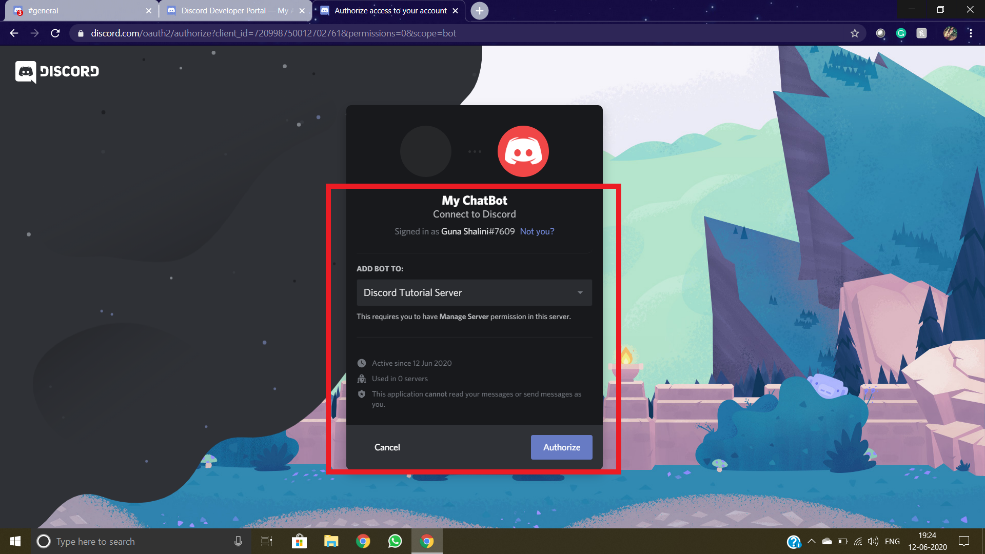Click the Discord logo at top left

click(x=57, y=72)
